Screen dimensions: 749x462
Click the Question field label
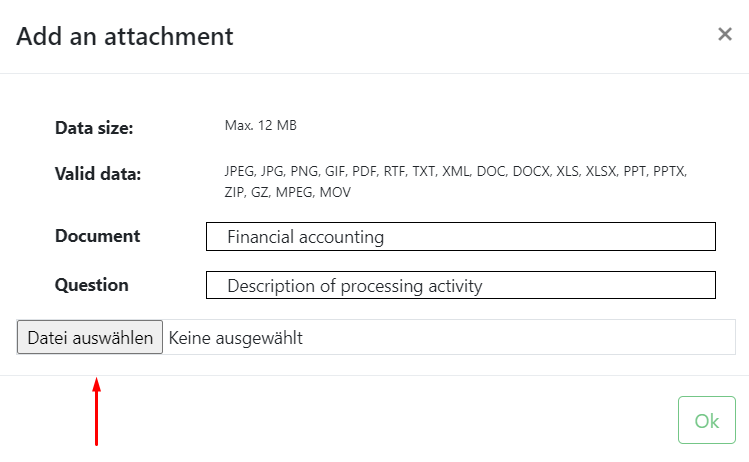[x=92, y=285]
